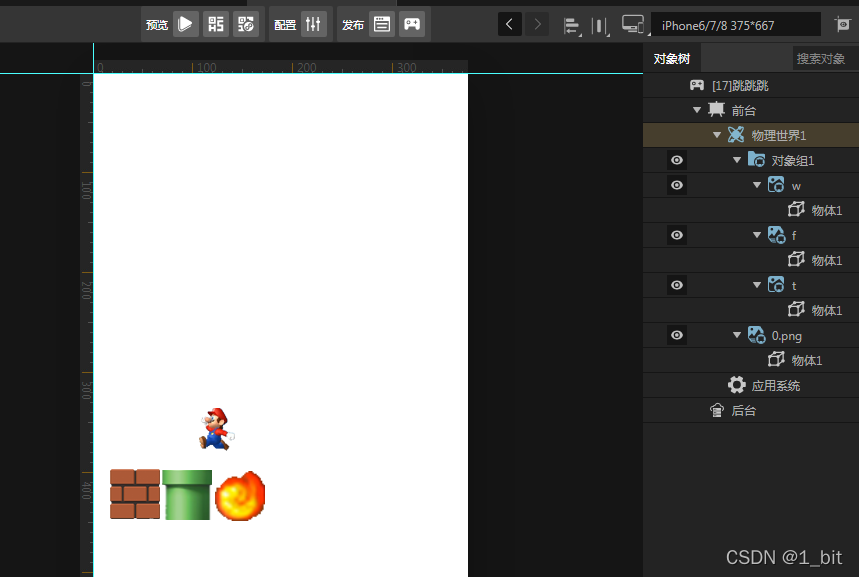Viewport: 859px width, 577px height.
Task: Open QR code preview icon
Action: pos(216,24)
